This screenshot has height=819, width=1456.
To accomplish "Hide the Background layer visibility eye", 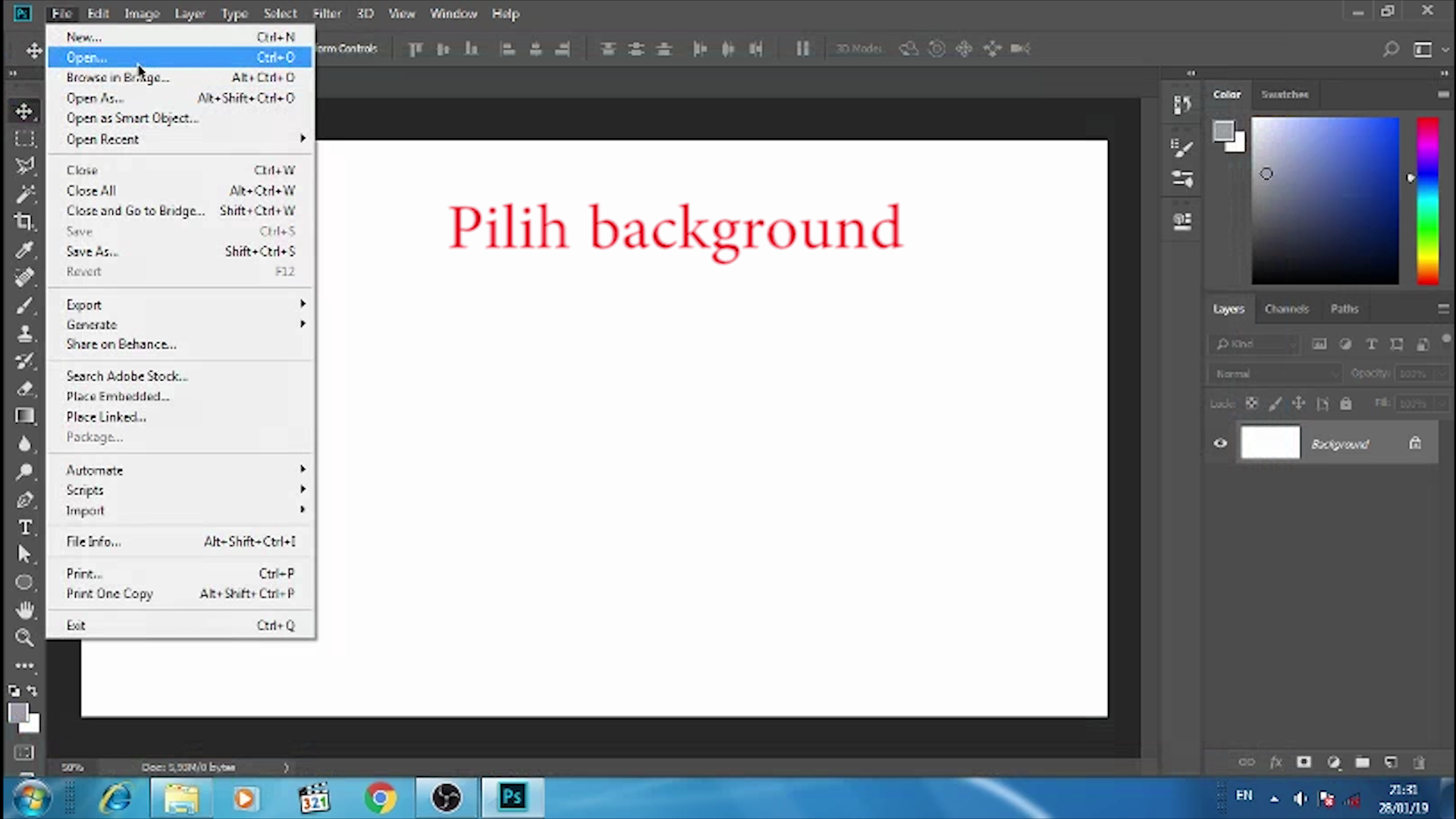I will (1220, 444).
